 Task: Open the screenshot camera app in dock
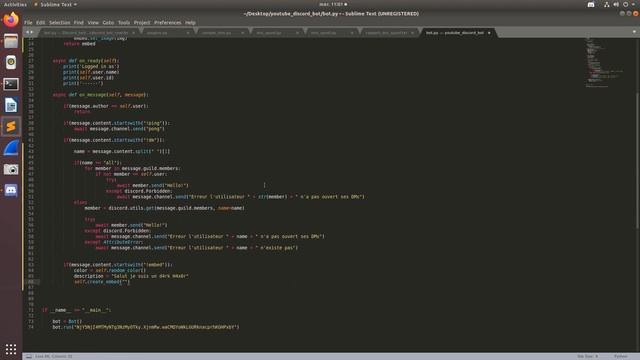pos(11,169)
